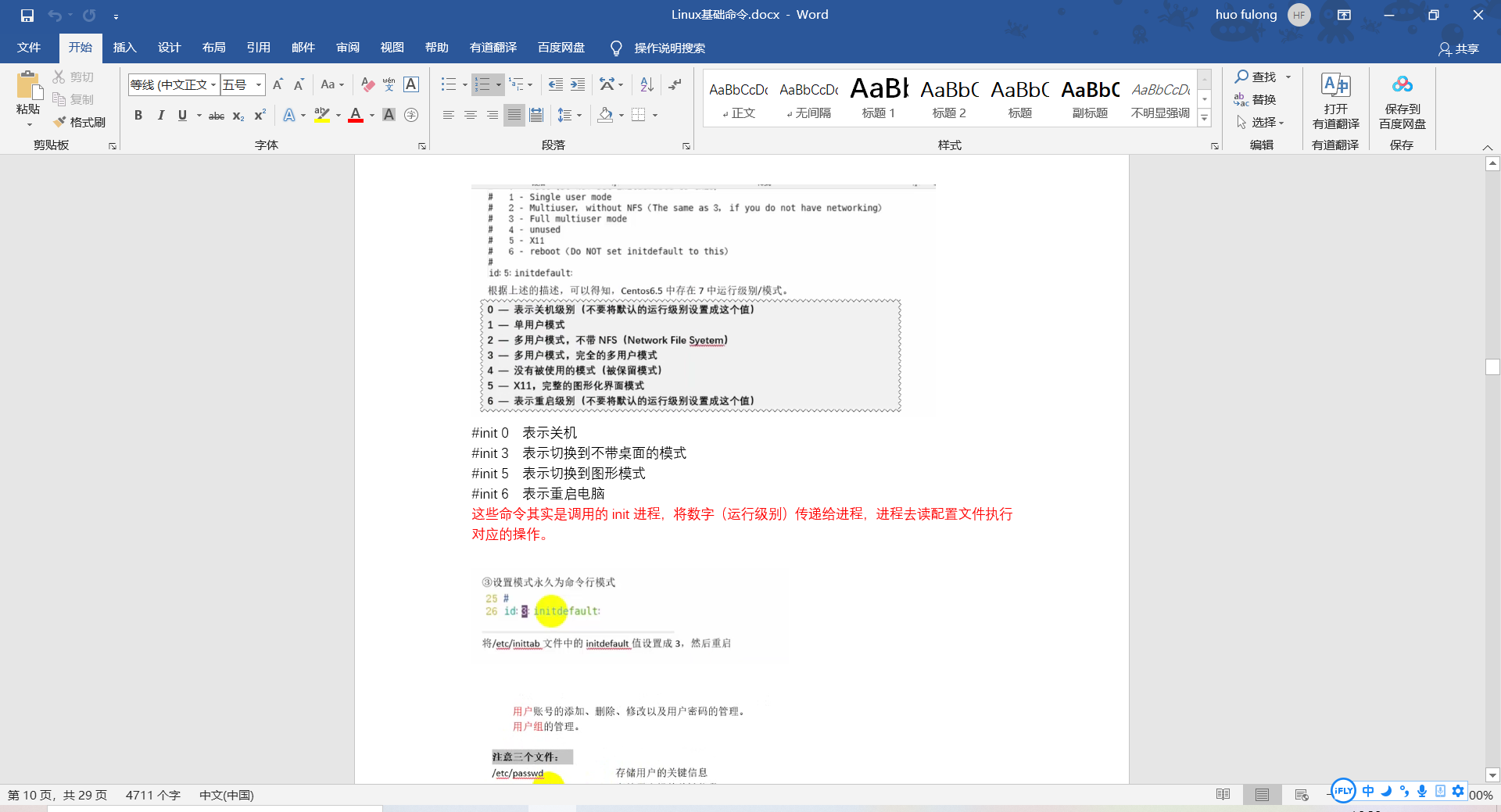Show paragraph marks with the pilcrow icon
This screenshot has width=1501, height=812.
pyautogui.click(x=674, y=84)
